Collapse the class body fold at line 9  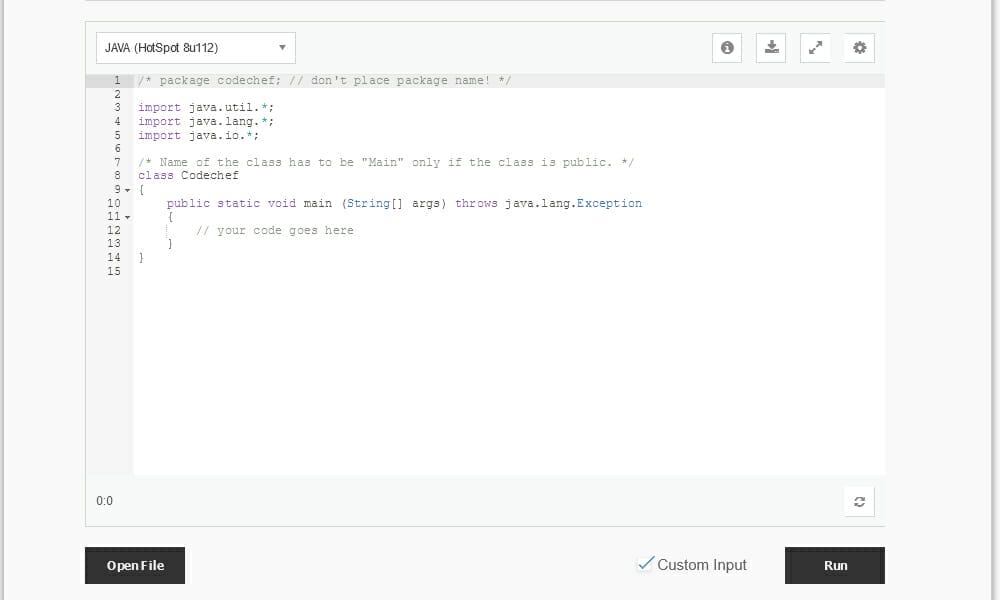126,189
